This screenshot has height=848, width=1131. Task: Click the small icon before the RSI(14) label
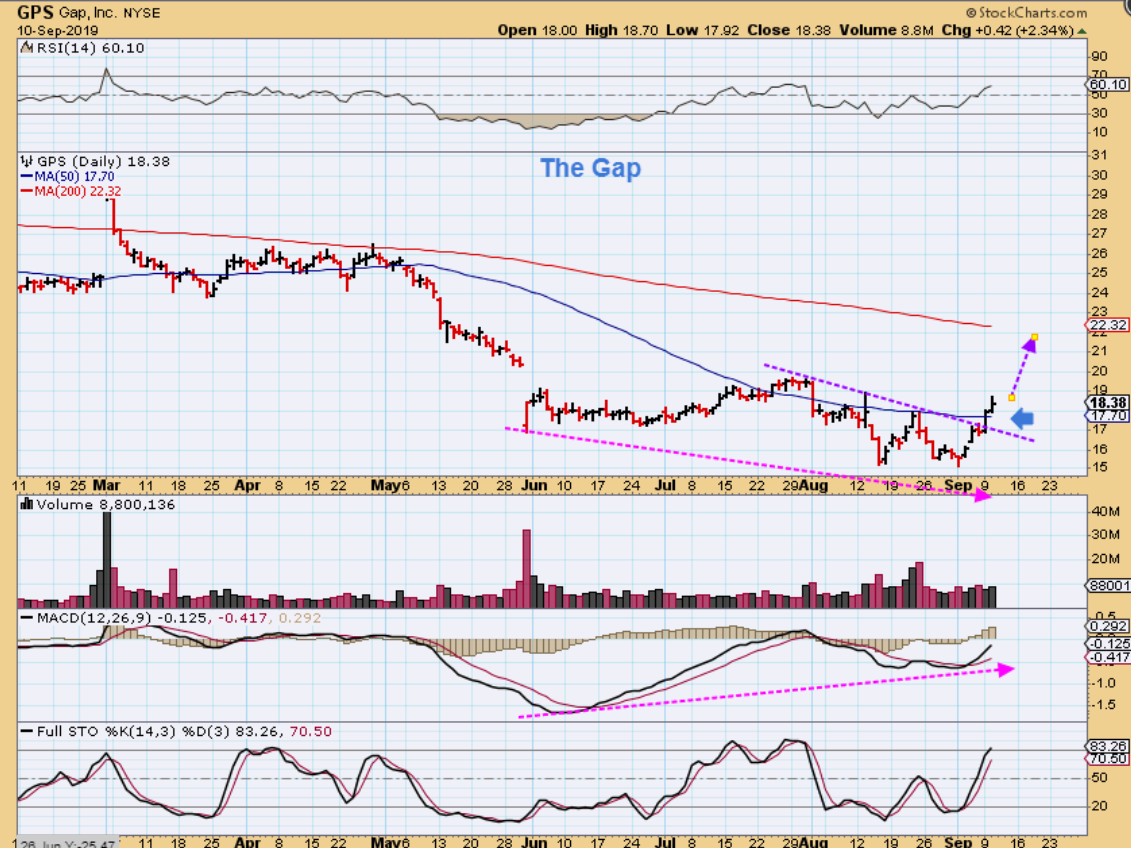point(27,48)
